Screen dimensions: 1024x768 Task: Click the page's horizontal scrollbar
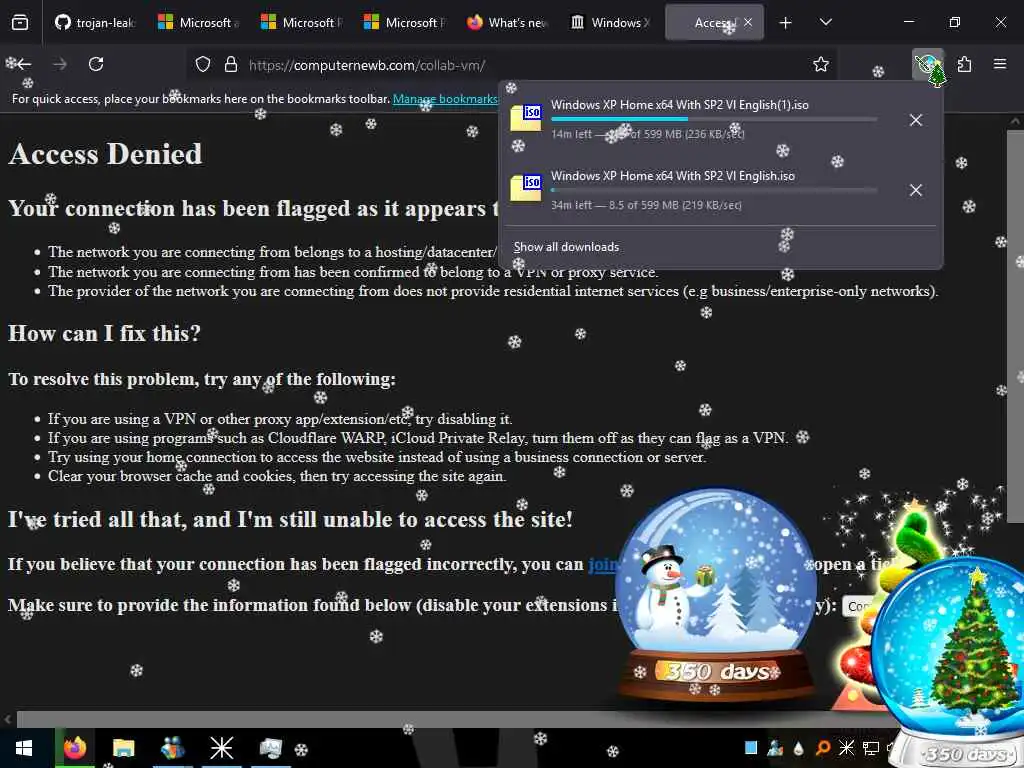click(x=457, y=720)
